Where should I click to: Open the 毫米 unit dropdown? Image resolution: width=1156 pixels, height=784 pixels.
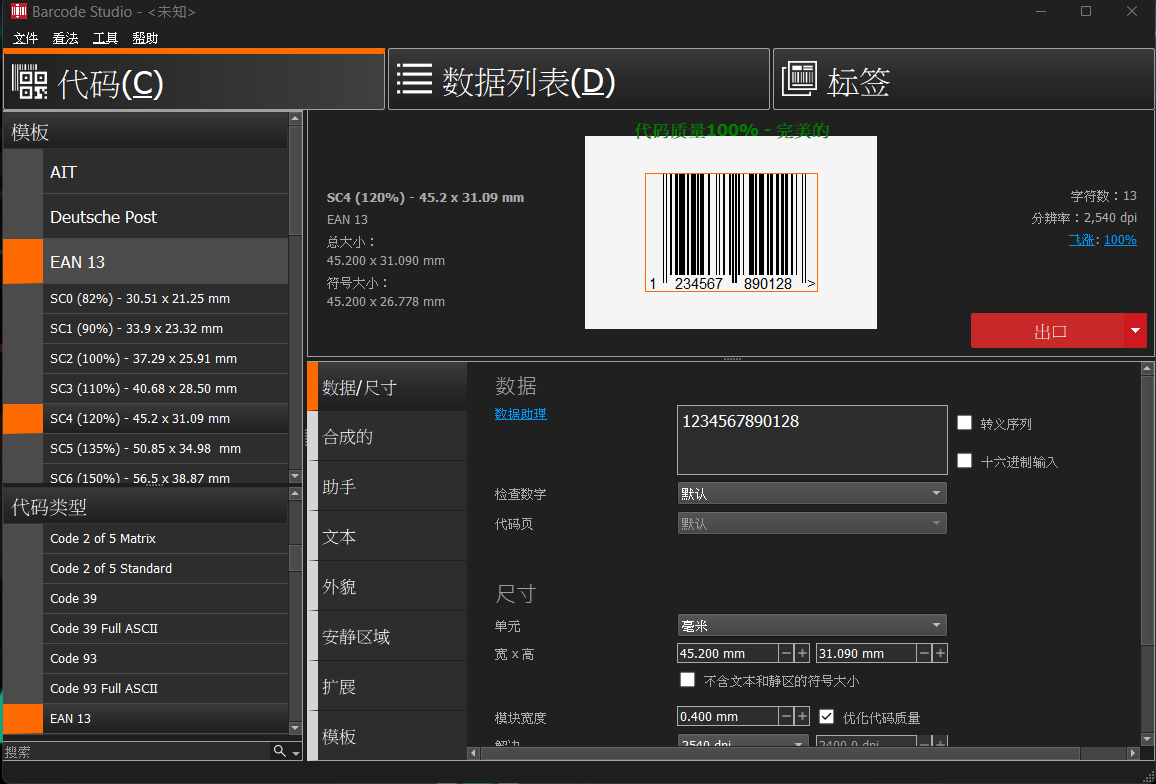811,624
